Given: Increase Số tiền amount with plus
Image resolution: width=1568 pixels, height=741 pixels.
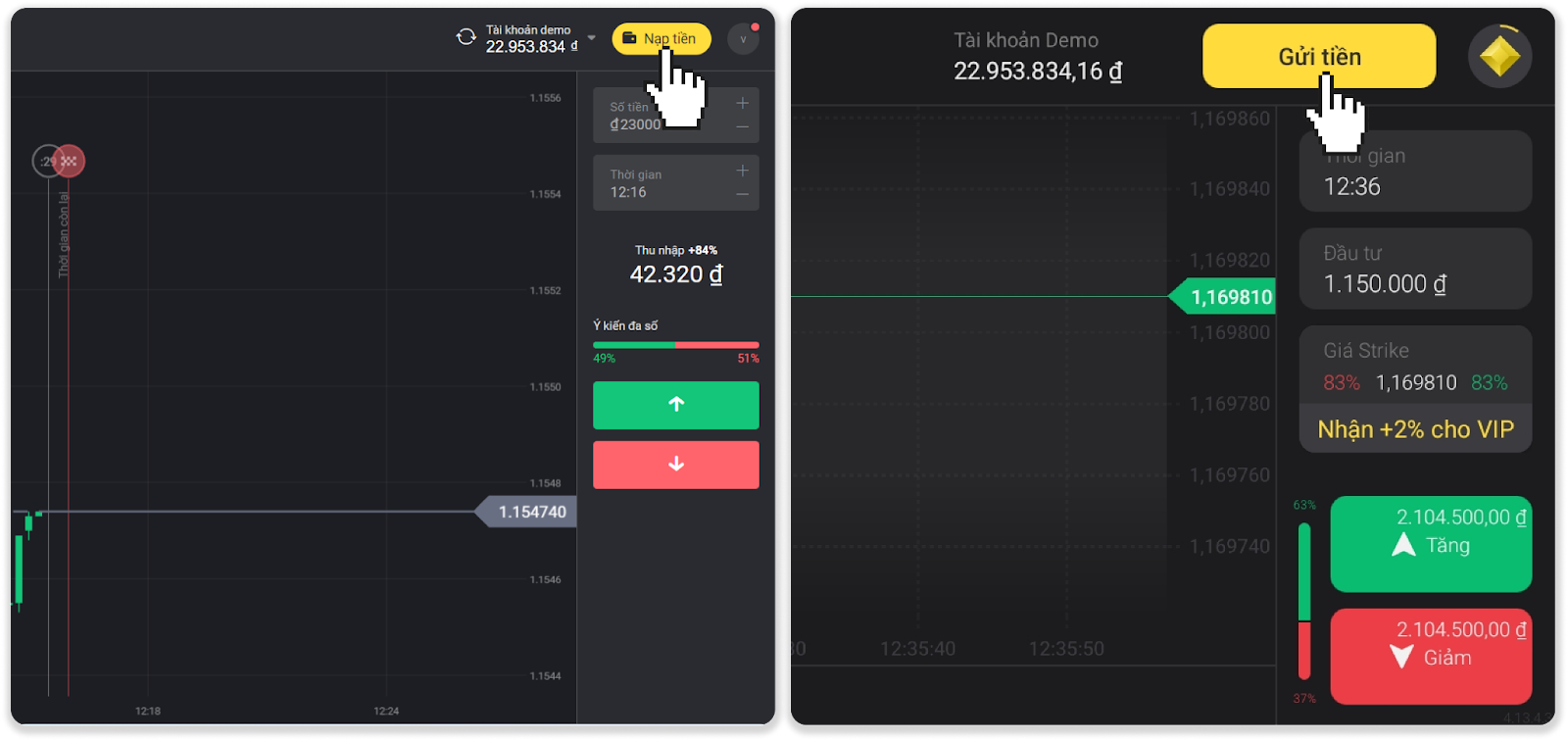Looking at the screenshot, I should pyautogui.click(x=742, y=103).
